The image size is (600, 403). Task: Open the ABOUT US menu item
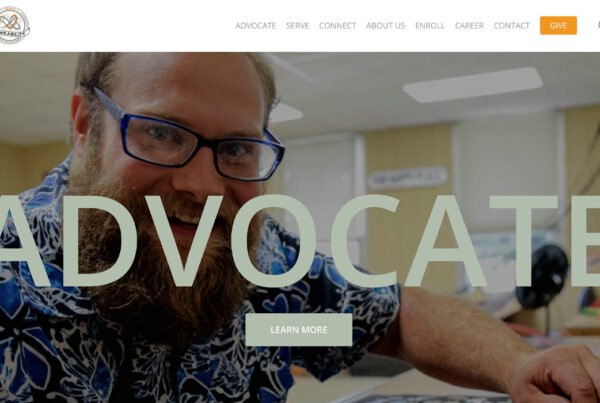(385, 26)
